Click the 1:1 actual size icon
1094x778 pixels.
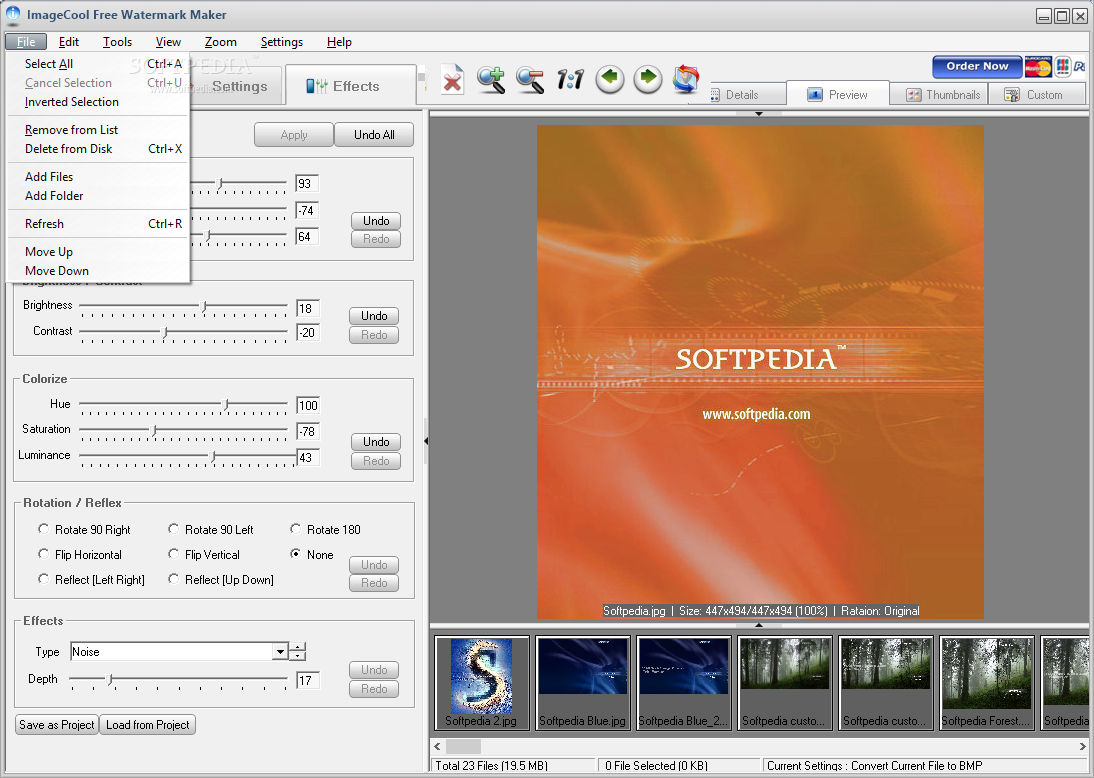coord(570,80)
